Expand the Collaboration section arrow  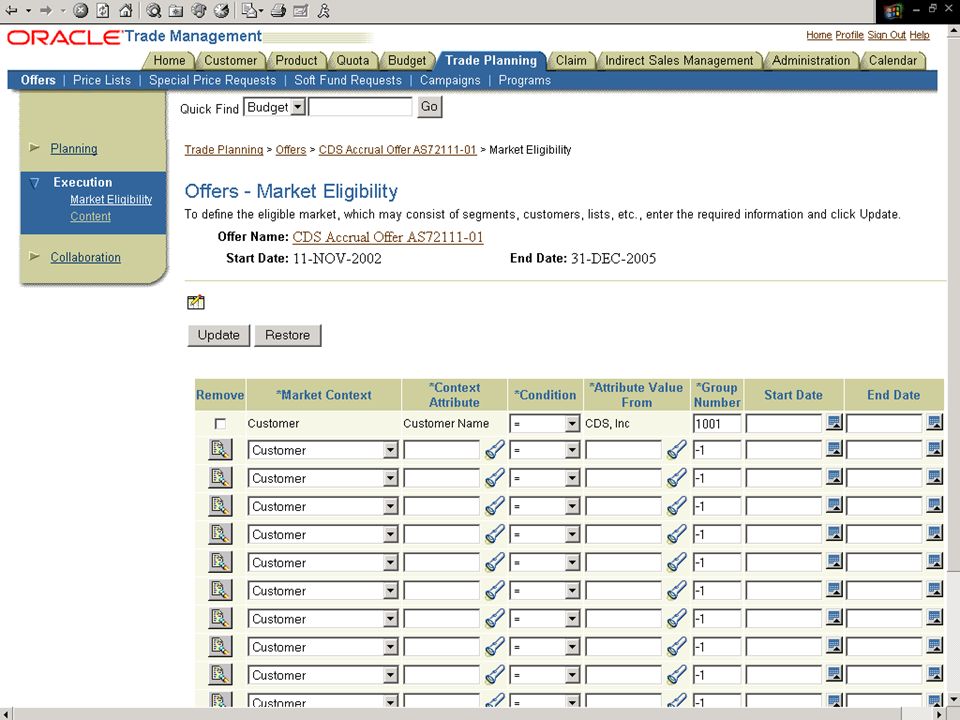34,256
